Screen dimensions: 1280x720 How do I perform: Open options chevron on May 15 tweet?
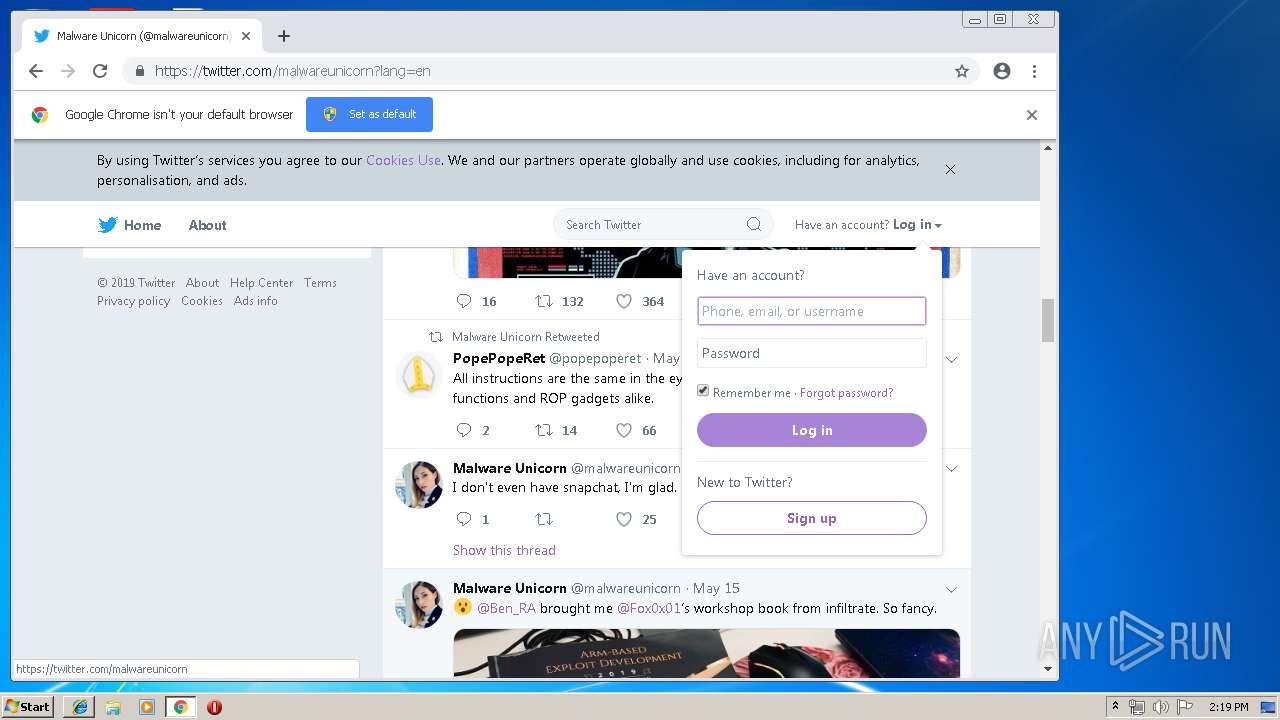(952, 589)
